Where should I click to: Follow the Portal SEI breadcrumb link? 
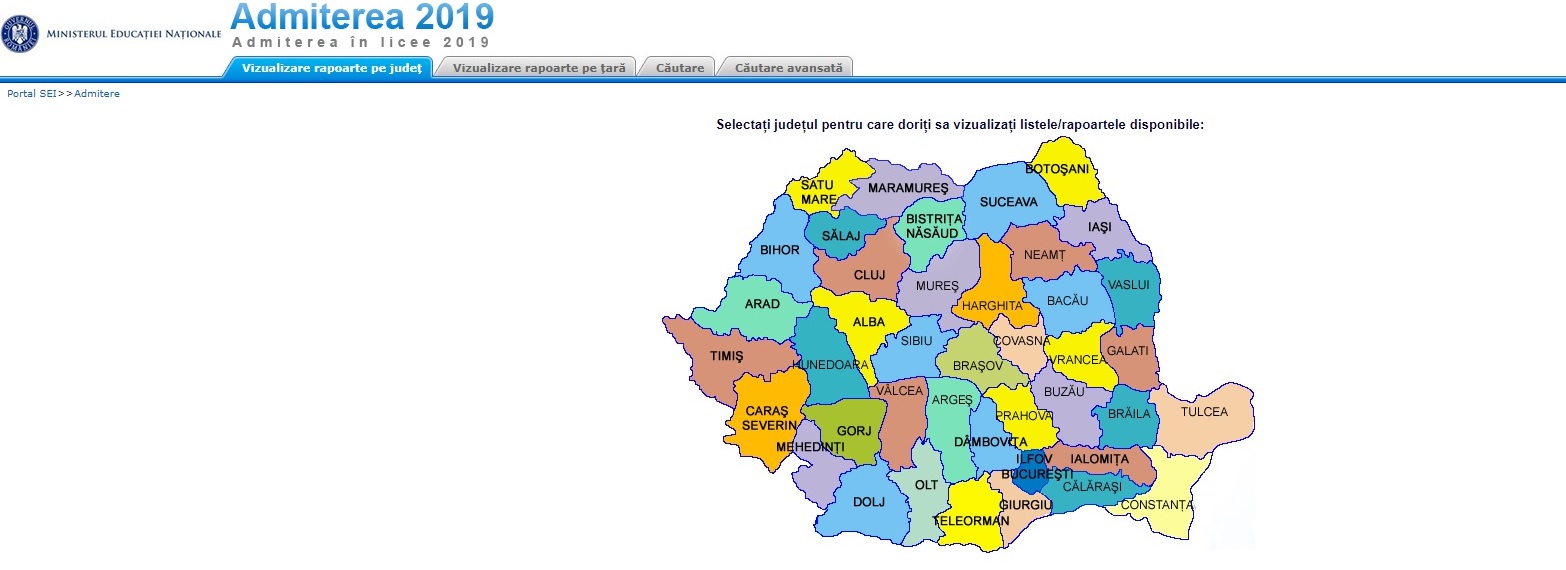(x=32, y=93)
